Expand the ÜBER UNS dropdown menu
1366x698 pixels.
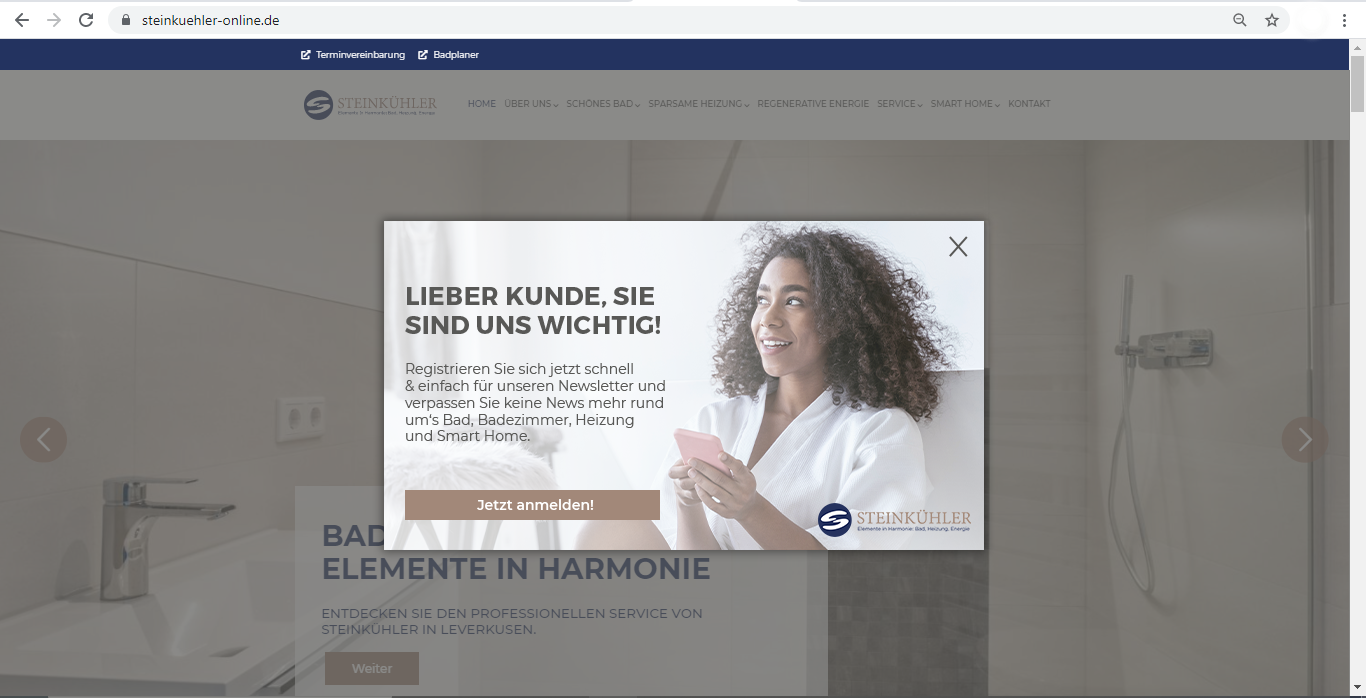click(x=531, y=104)
